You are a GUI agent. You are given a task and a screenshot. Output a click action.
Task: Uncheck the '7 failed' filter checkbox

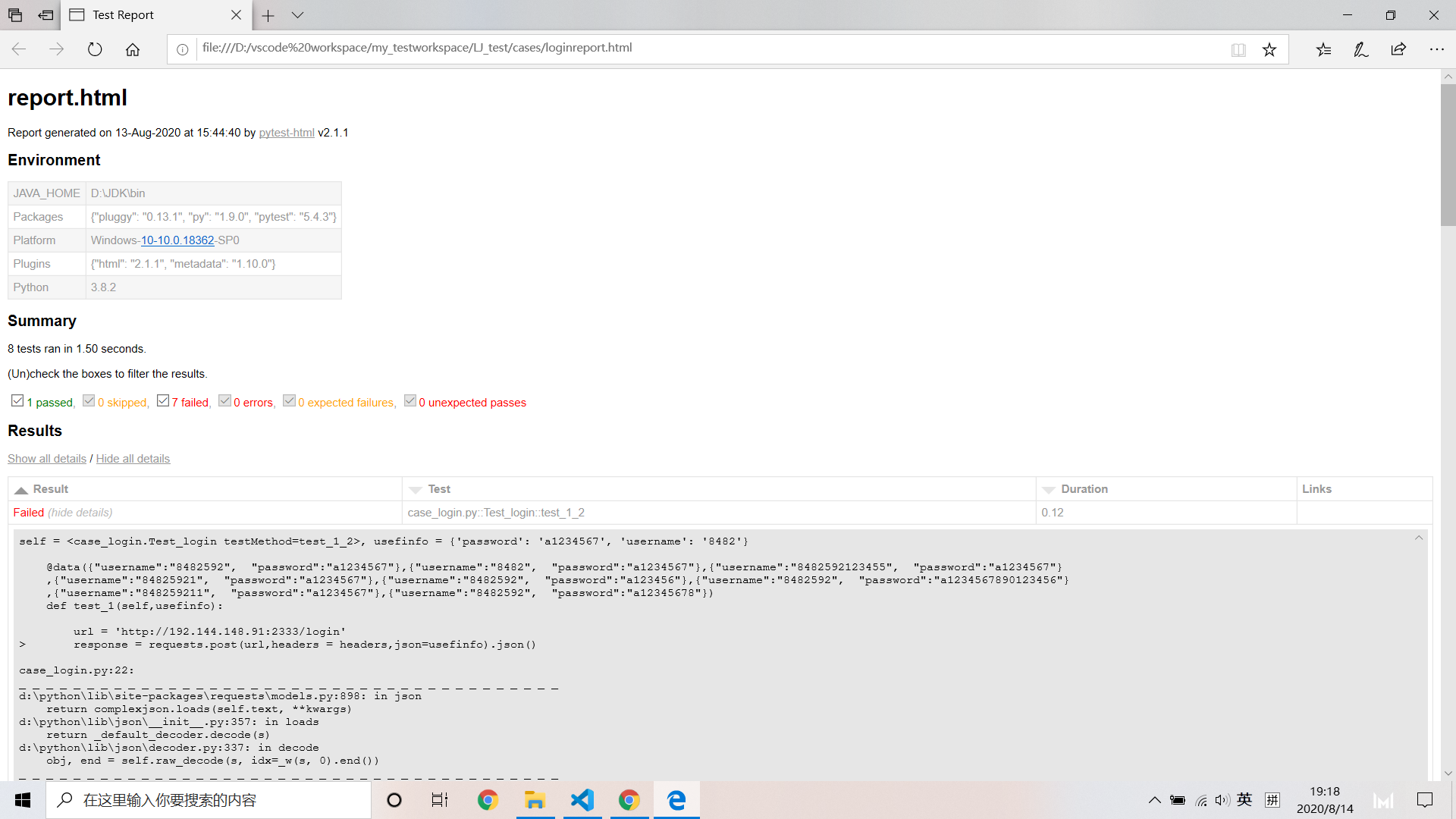coord(163,400)
